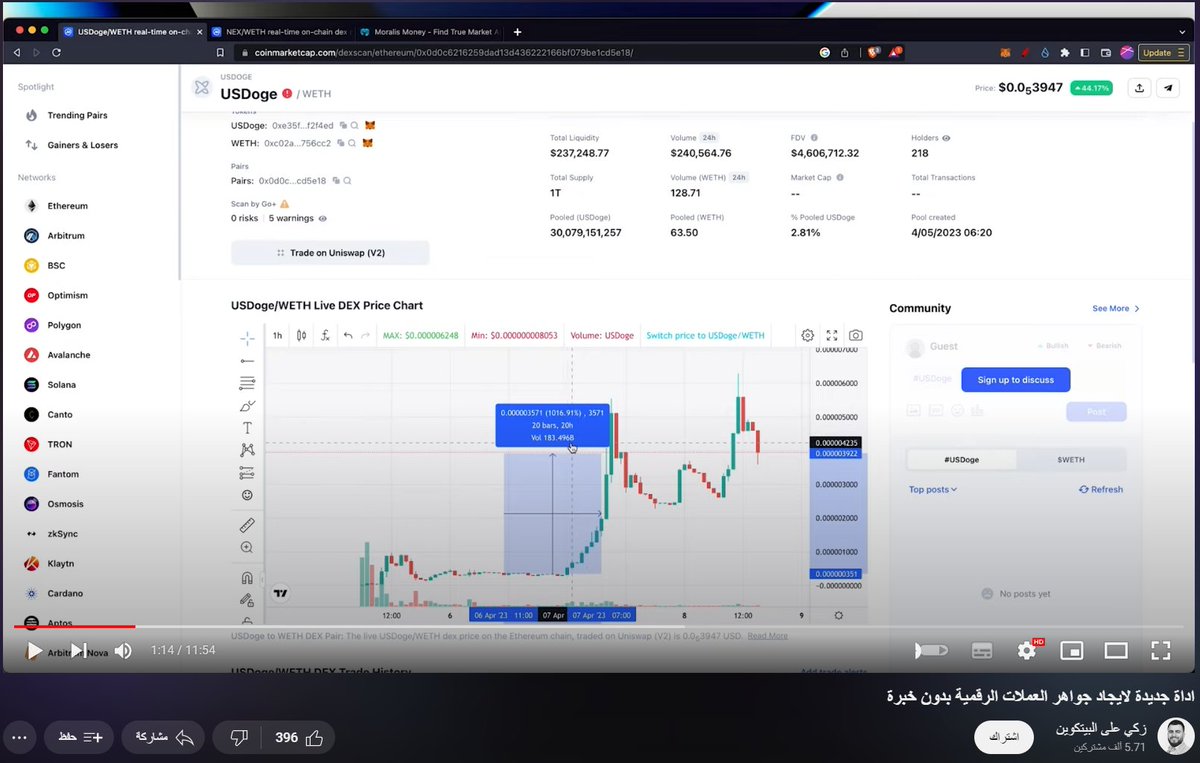Open the emoji icons tool
Viewport: 1200px width, 763px height.
click(x=247, y=495)
